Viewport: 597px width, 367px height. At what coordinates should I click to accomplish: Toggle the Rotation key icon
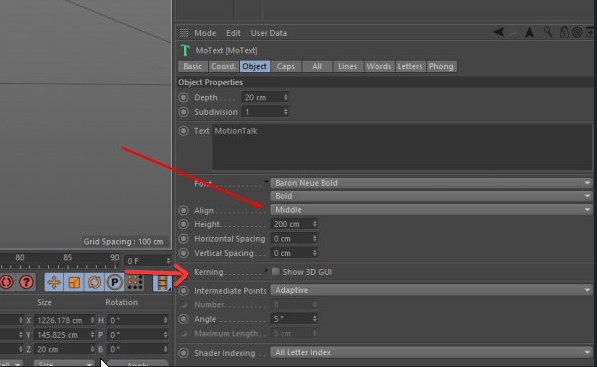tap(94, 282)
